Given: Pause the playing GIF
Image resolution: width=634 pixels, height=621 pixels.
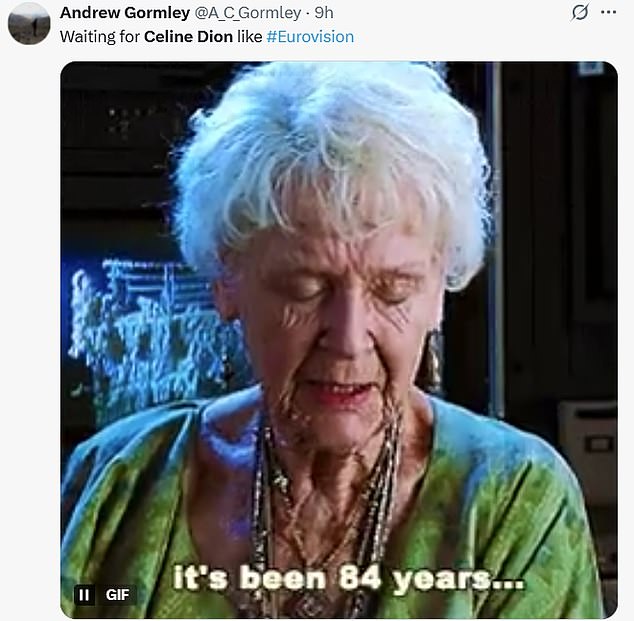Looking at the screenshot, I should (x=84, y=595).
